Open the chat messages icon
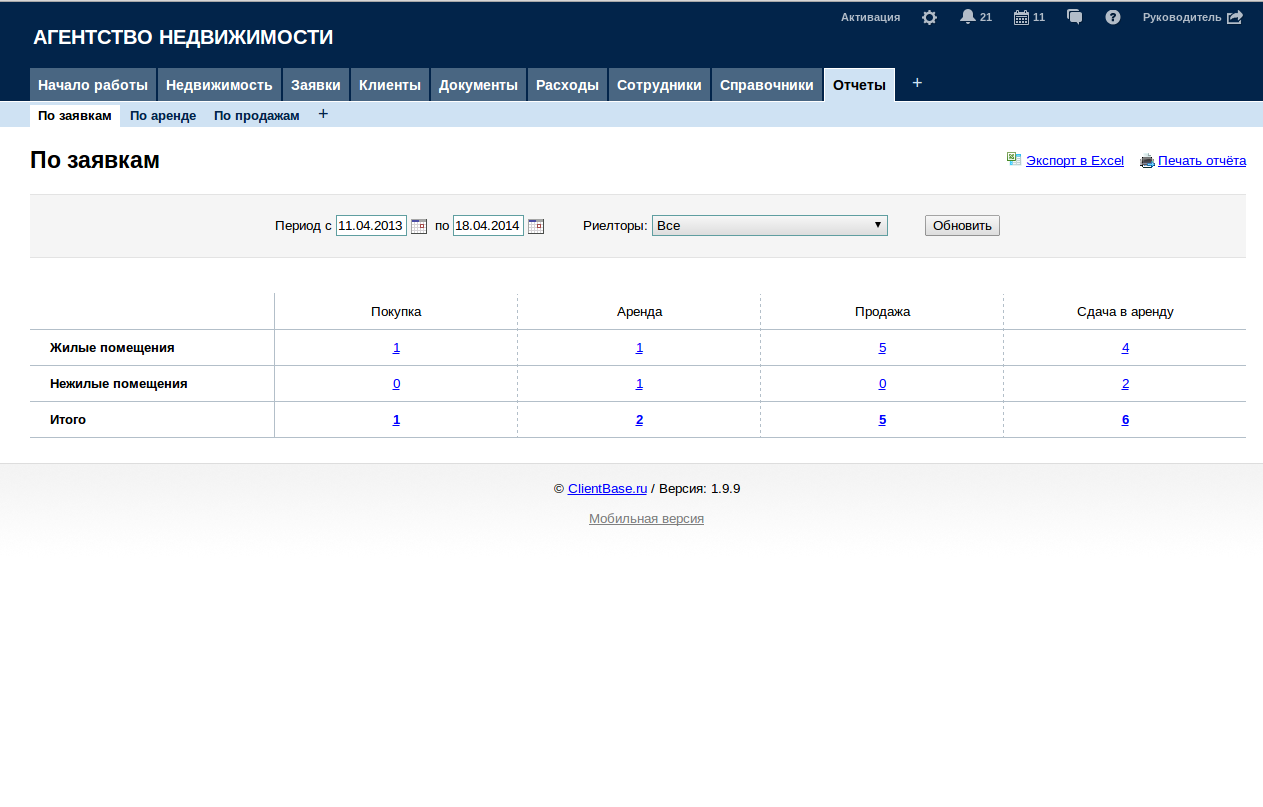The height and width of the screenshot is (807, 1263). [x=1075, y=17]
